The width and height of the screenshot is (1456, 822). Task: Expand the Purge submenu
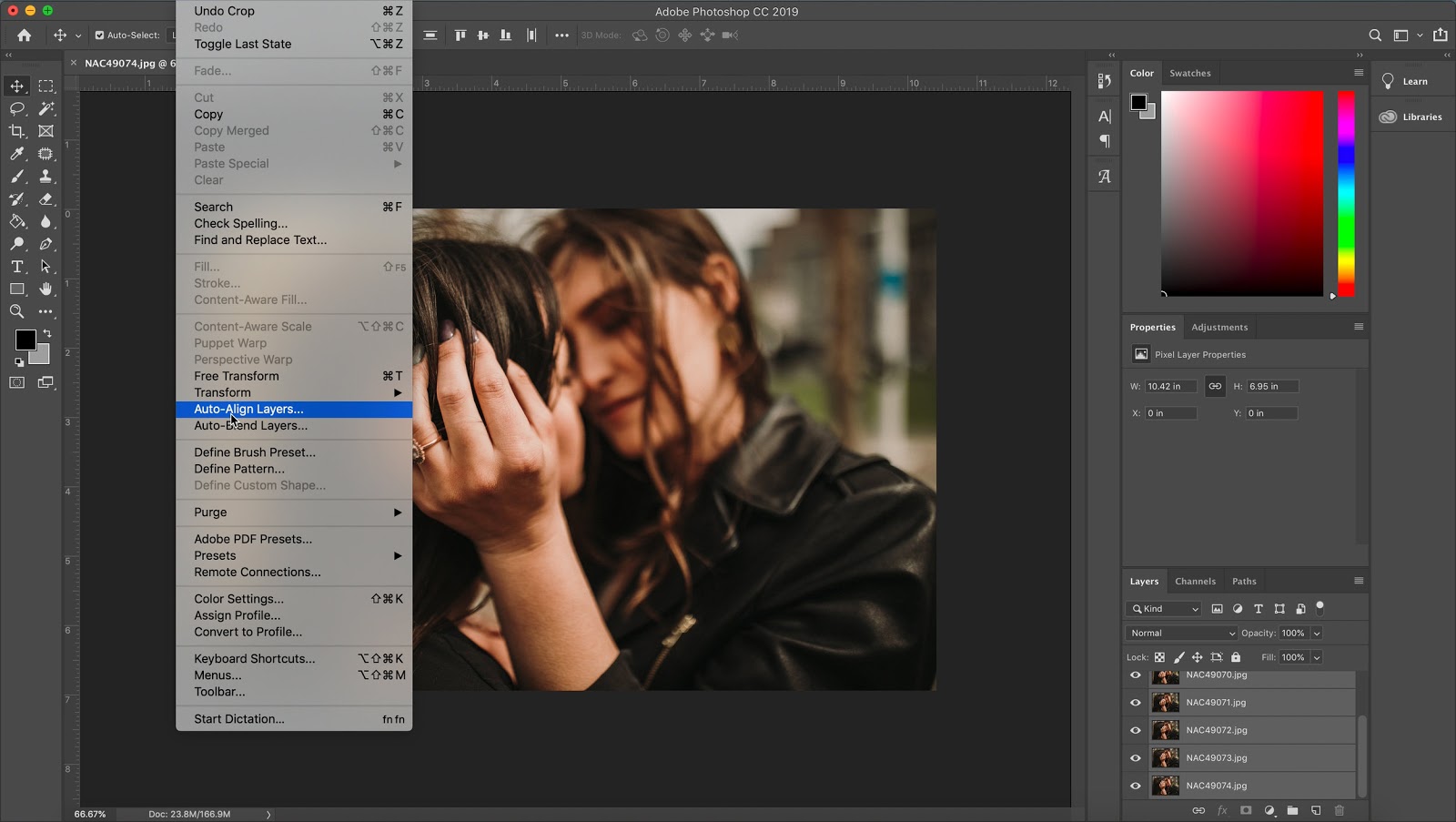coord(294,512)
